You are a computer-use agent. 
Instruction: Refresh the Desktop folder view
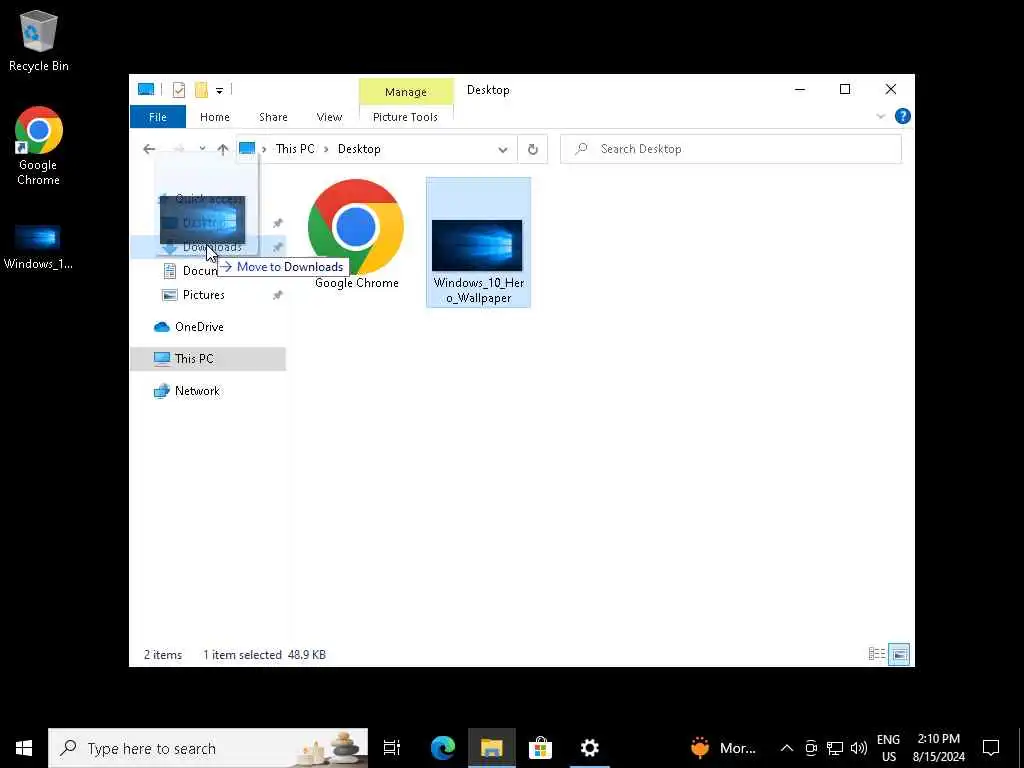coord(533,150)
